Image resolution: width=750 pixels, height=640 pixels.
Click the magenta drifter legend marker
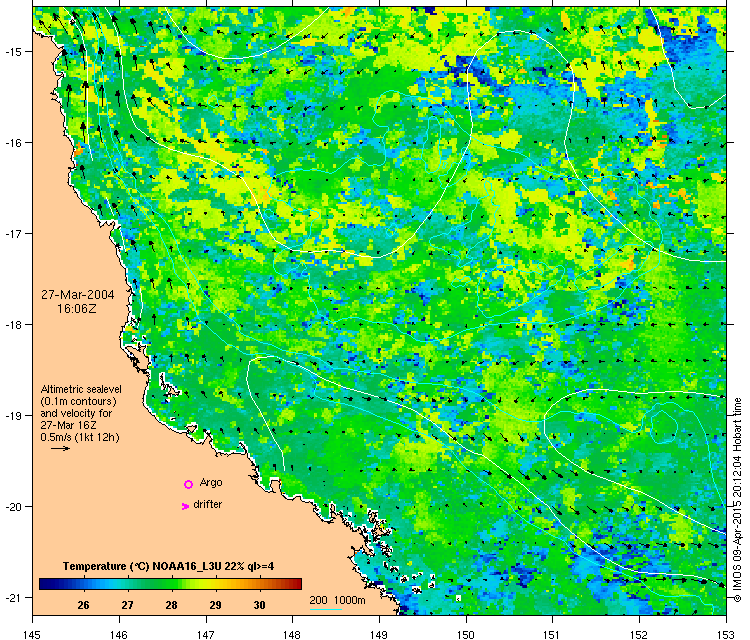pyautogui.click(x=185, y=506)
